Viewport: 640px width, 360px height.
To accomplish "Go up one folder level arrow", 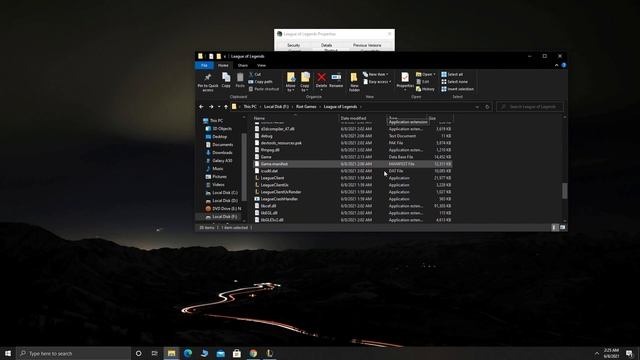I will click(226, 107).
